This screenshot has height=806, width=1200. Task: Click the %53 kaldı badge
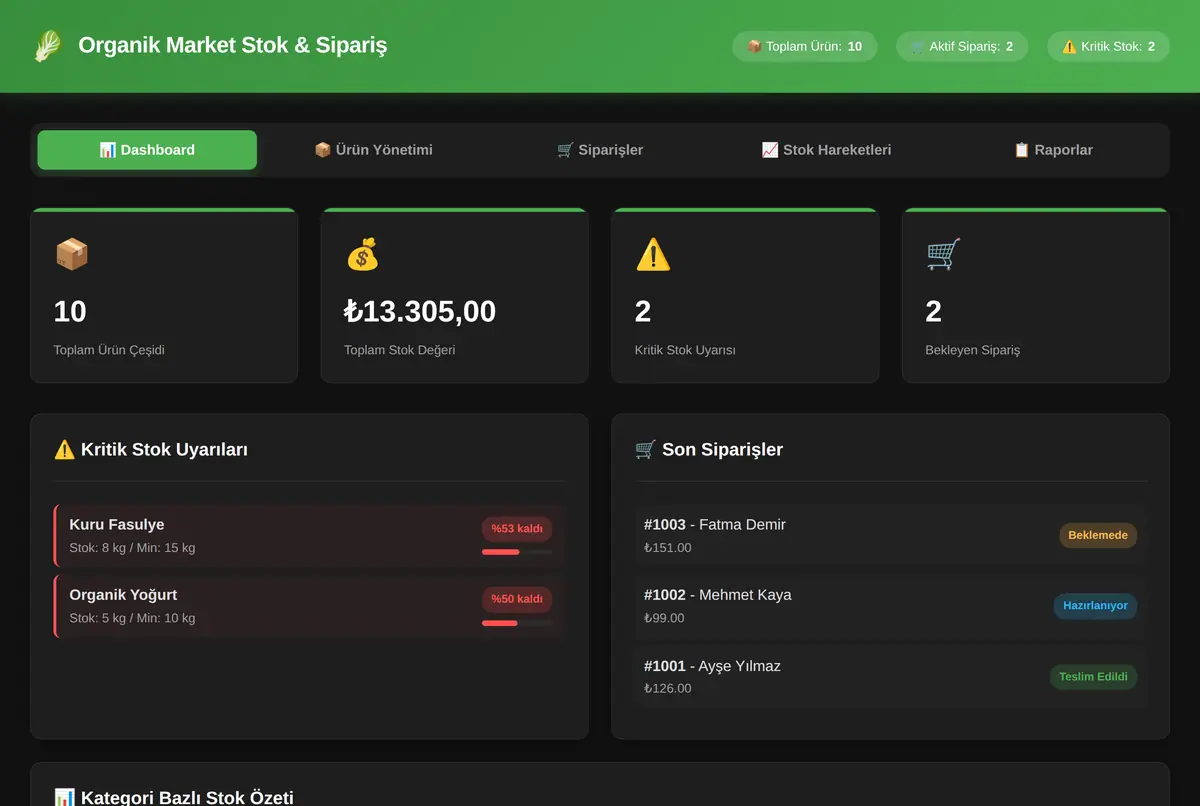coord(517,529)
